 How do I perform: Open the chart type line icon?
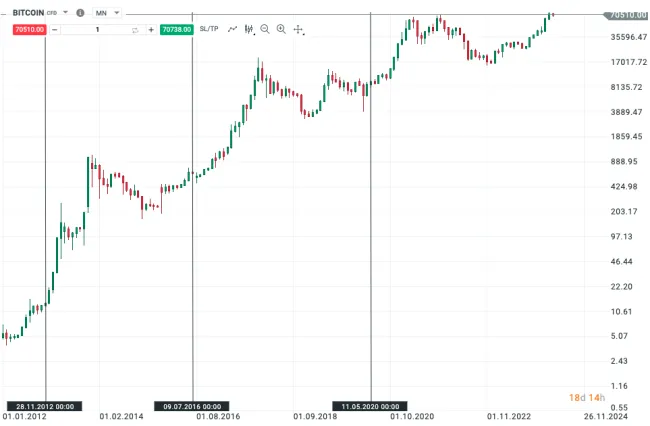tap(233, 30)
